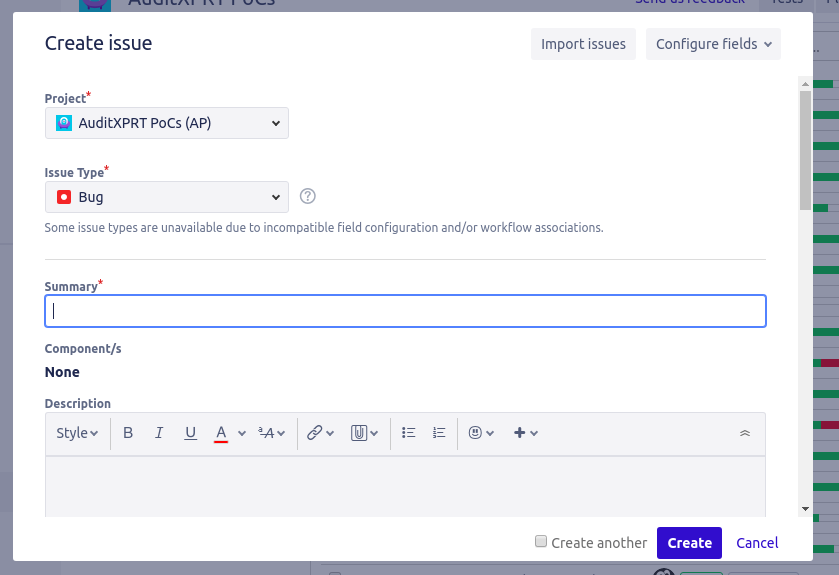
Task: Open the text color dropdown arrow
Action: 242,433
